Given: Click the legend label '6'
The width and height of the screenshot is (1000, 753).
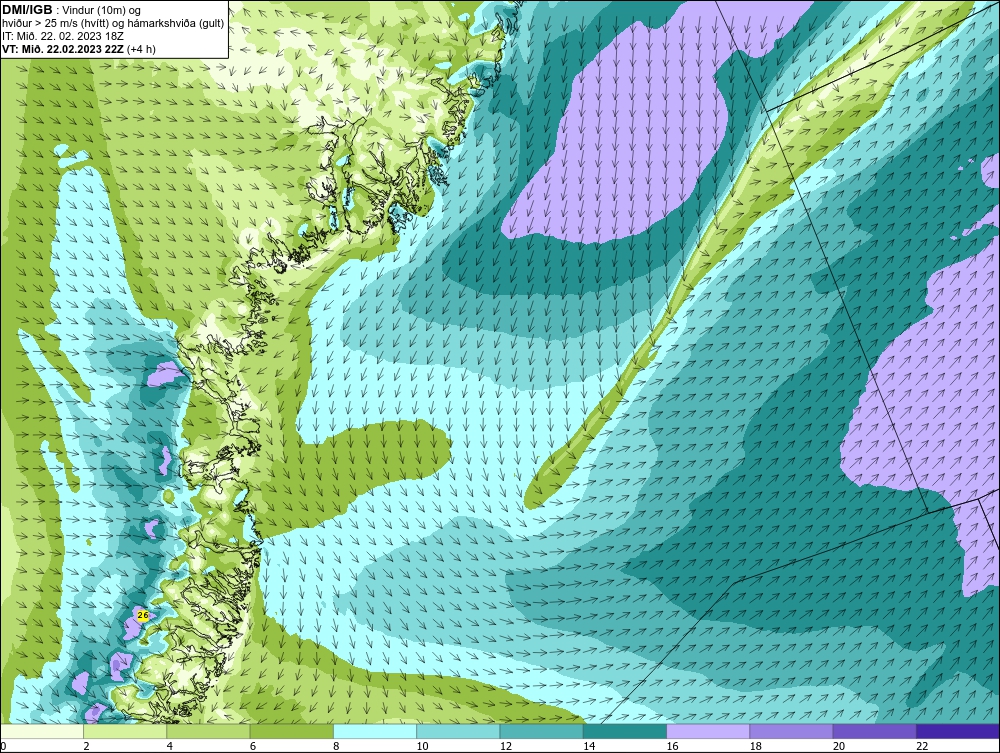Looking at the screenshot, I should (253, 747).
